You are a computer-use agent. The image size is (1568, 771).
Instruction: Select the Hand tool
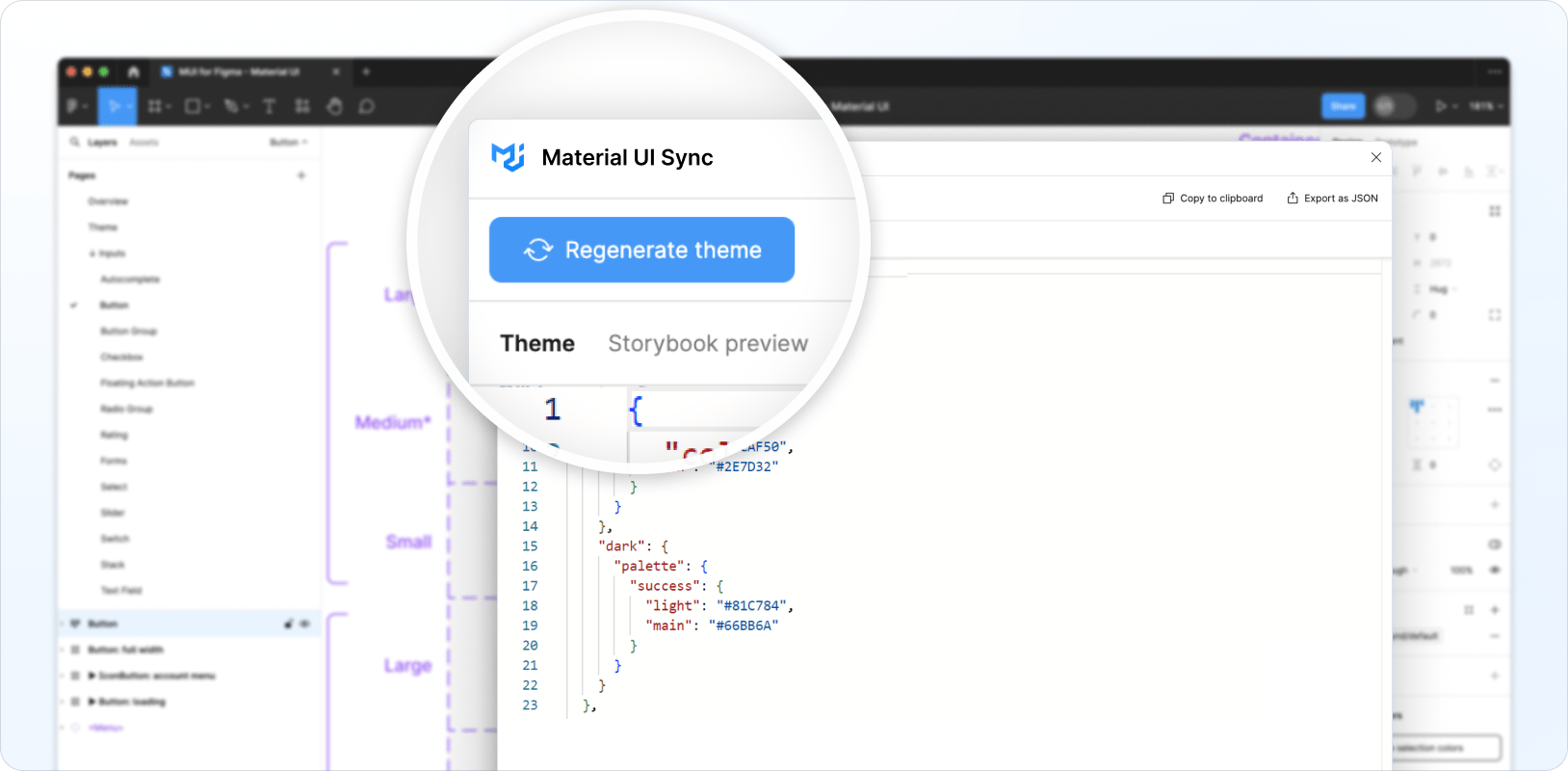tap(334, 106)
